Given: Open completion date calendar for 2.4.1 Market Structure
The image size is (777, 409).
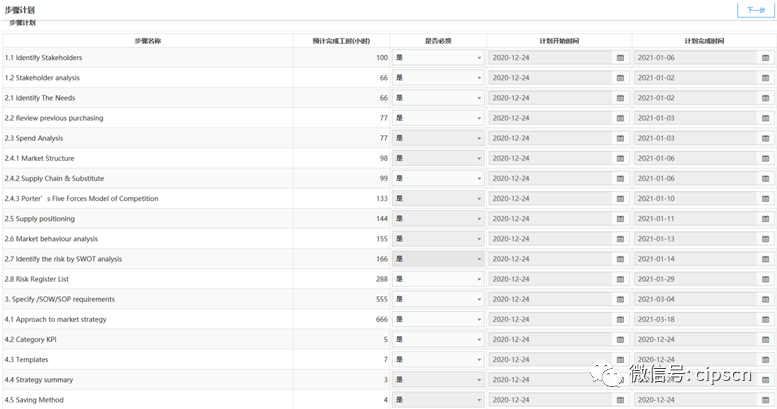Looking at the screenshot, I should [x=765, y=159].
